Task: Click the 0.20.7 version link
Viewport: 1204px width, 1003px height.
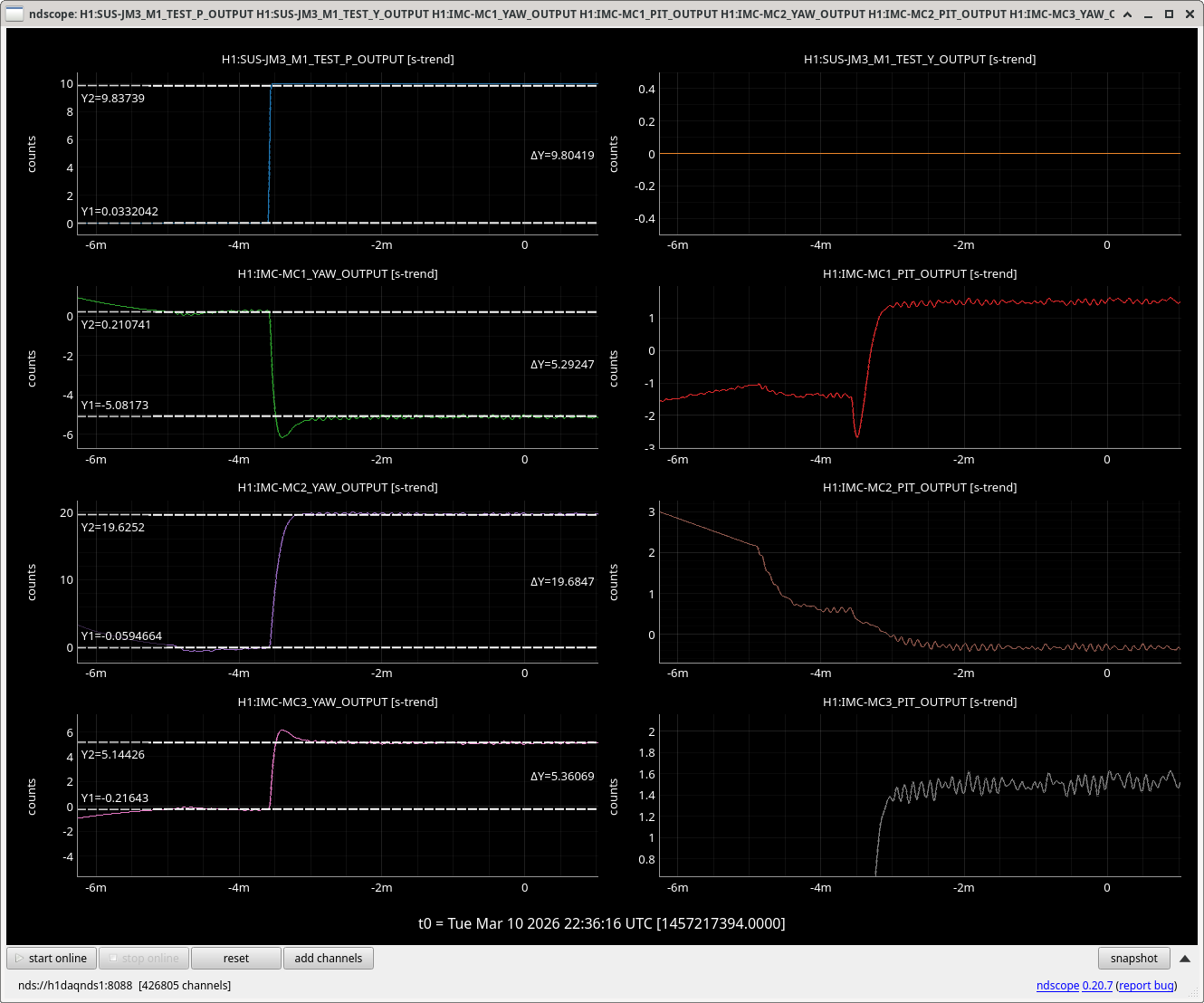Action: click(x=1097, y=985)
